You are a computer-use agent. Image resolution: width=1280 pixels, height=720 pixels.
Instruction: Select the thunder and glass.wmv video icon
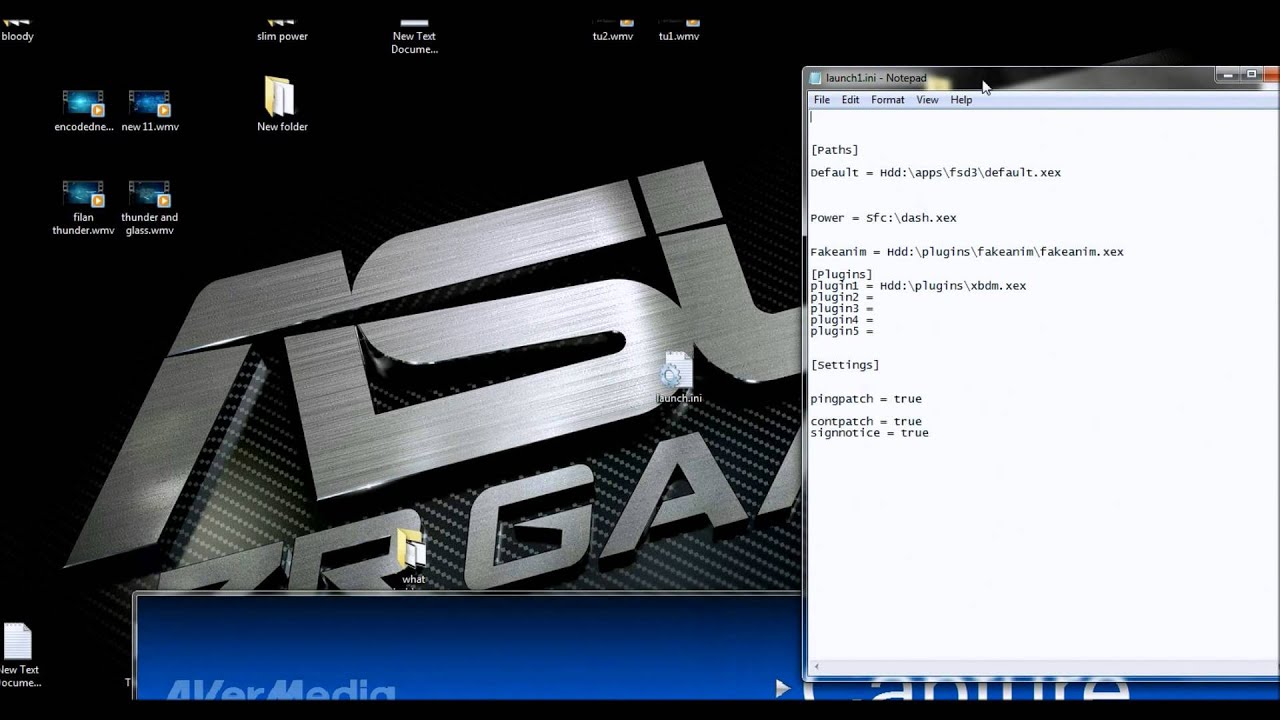150,208
